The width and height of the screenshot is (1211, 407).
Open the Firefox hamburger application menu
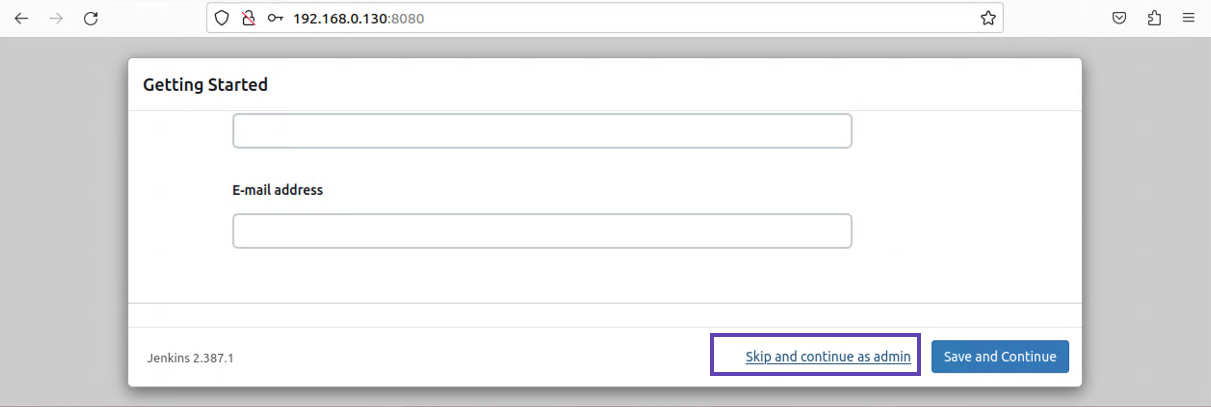[1189, 18]
